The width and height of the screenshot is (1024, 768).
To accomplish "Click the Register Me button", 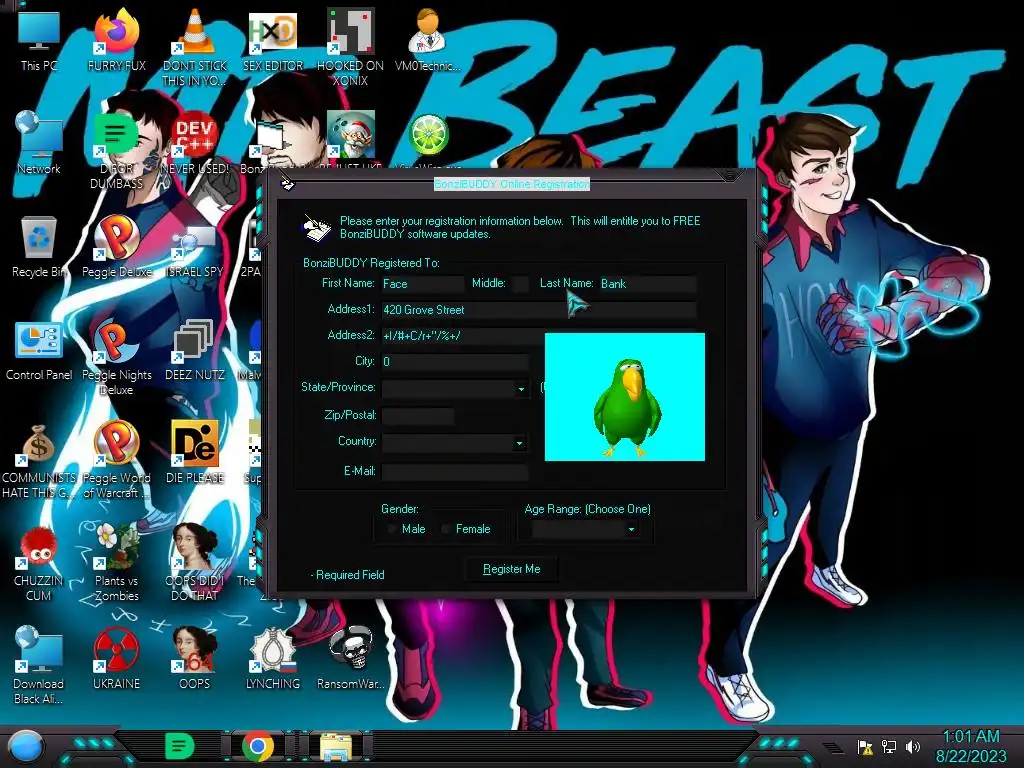I will (511, 569).
